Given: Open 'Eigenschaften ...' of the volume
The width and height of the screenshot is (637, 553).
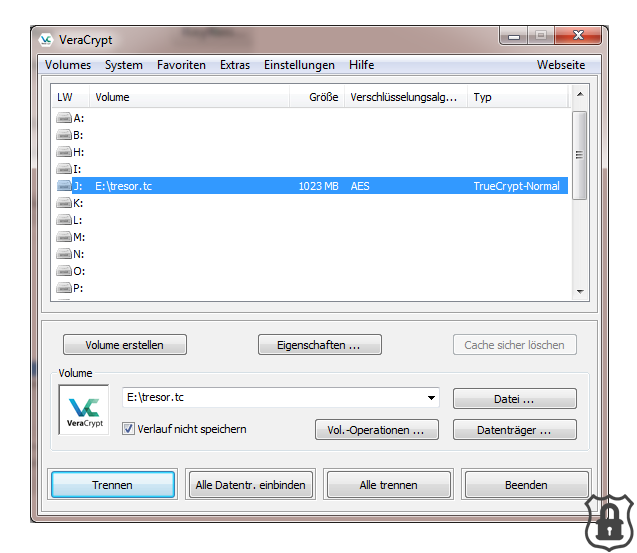Looking at the screenshot, I should pos(320,345).
